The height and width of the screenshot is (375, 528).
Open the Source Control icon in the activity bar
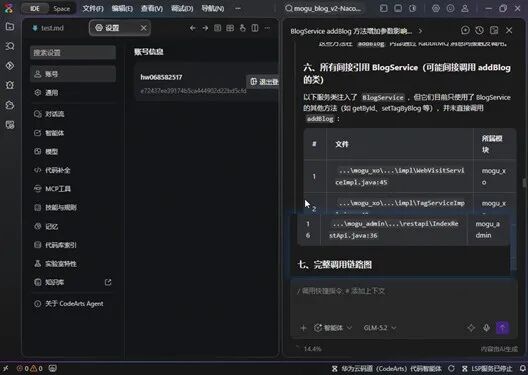pos(10,66)
